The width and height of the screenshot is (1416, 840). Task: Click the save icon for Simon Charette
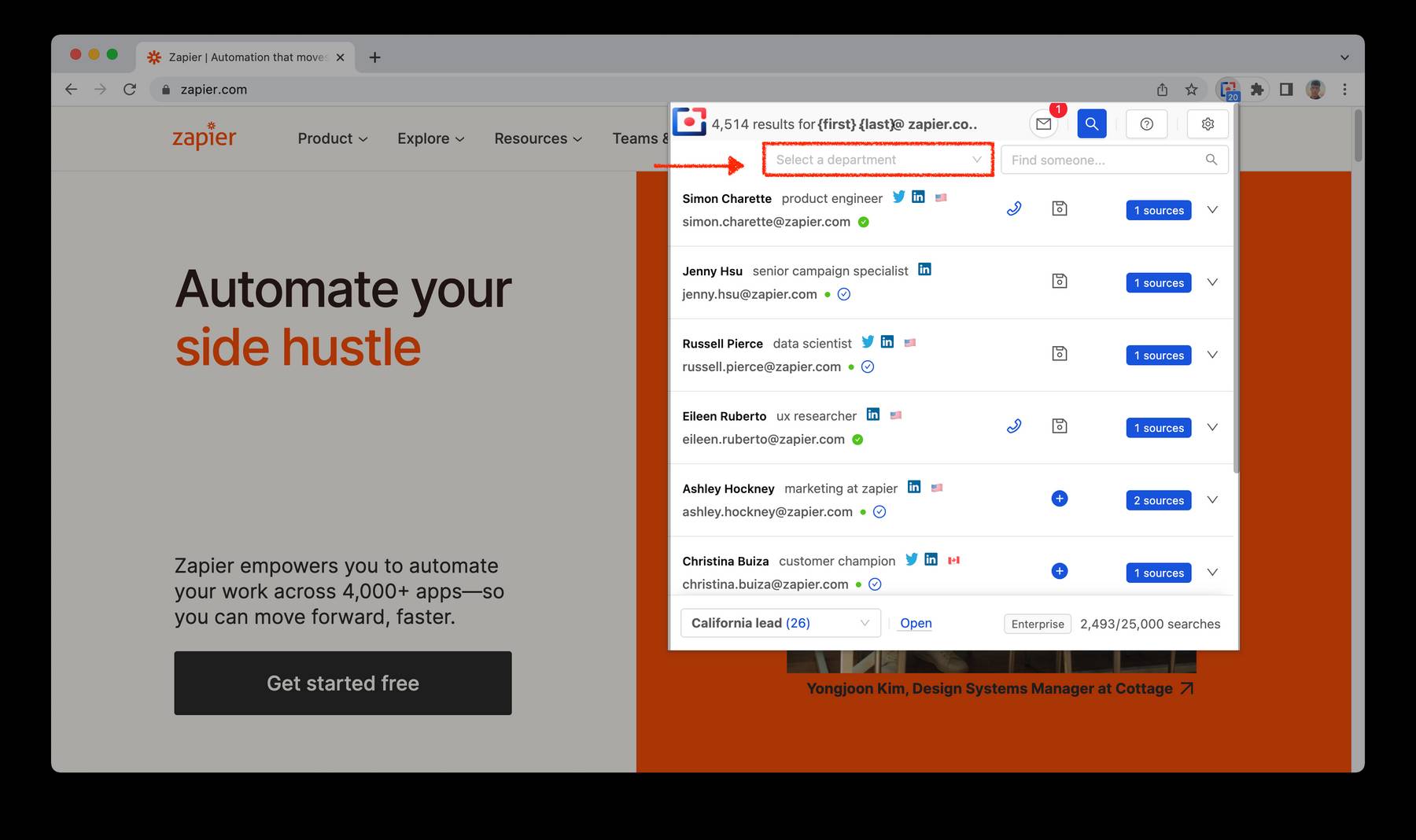[1060, 208]
